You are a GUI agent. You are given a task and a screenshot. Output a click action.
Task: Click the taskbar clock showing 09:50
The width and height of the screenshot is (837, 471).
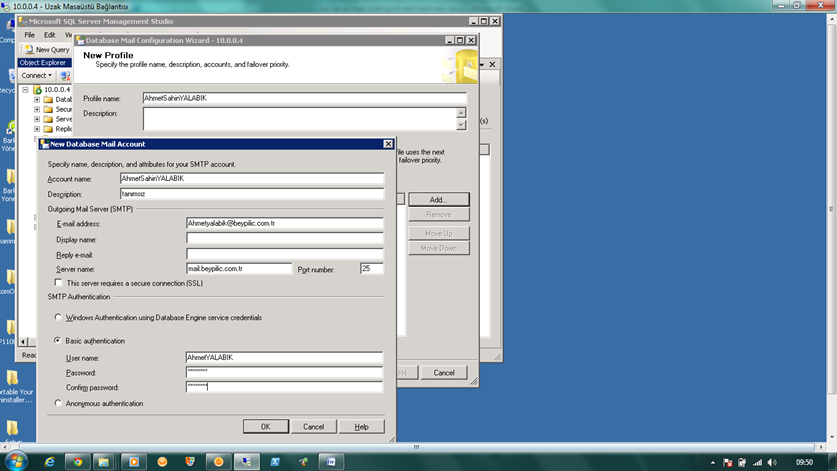point(804,462)
